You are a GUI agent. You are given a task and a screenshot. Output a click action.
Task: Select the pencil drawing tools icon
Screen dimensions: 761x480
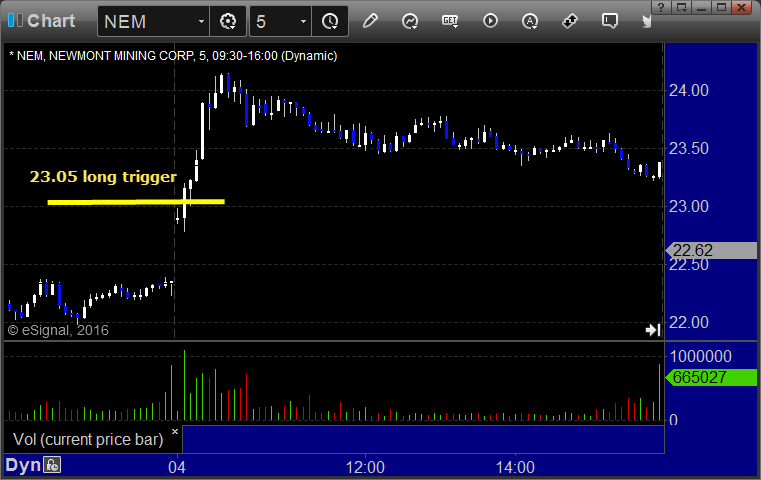(x=370, y=21)
